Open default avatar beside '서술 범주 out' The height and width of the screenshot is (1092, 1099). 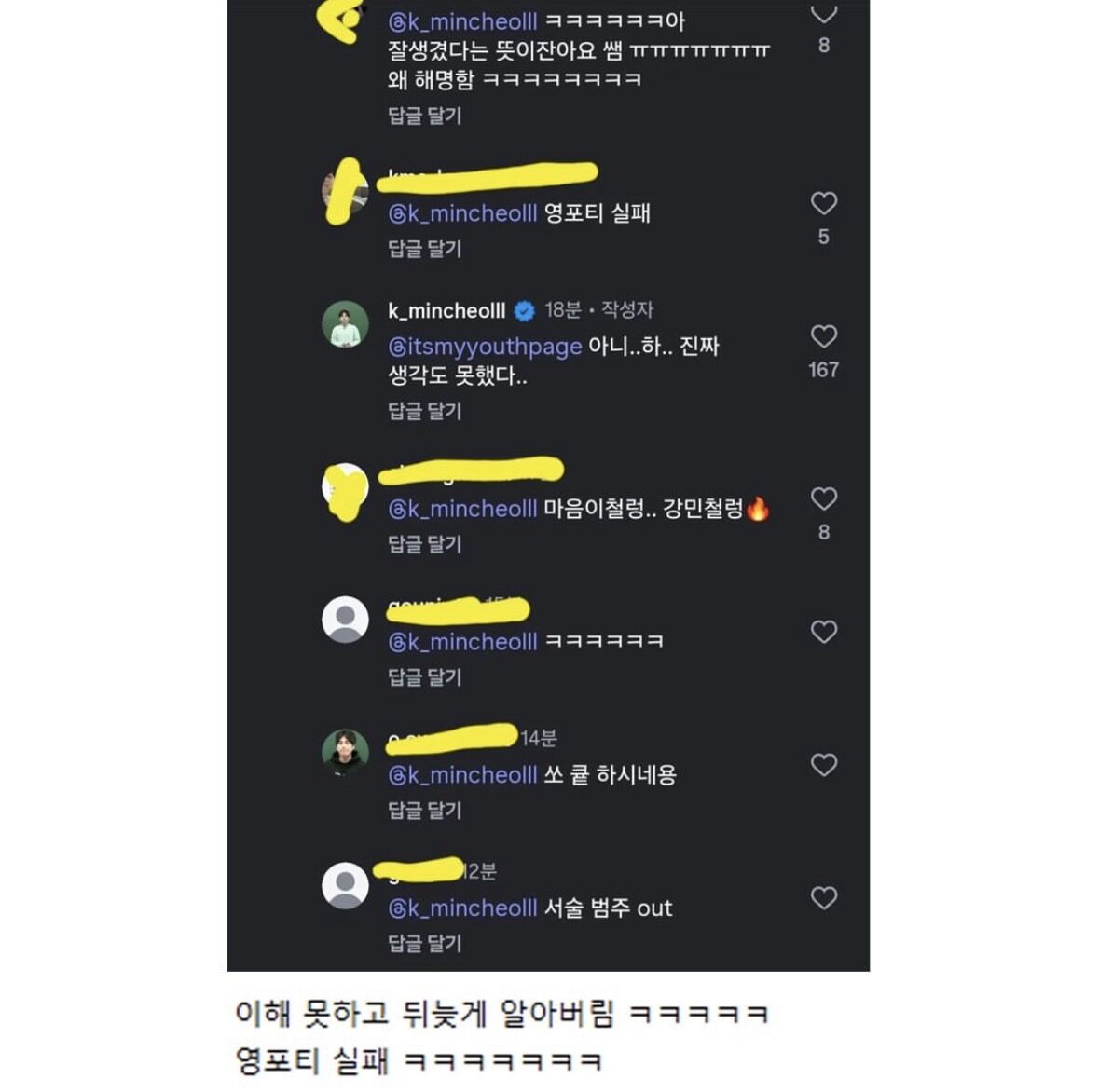[x=345, y=886]
